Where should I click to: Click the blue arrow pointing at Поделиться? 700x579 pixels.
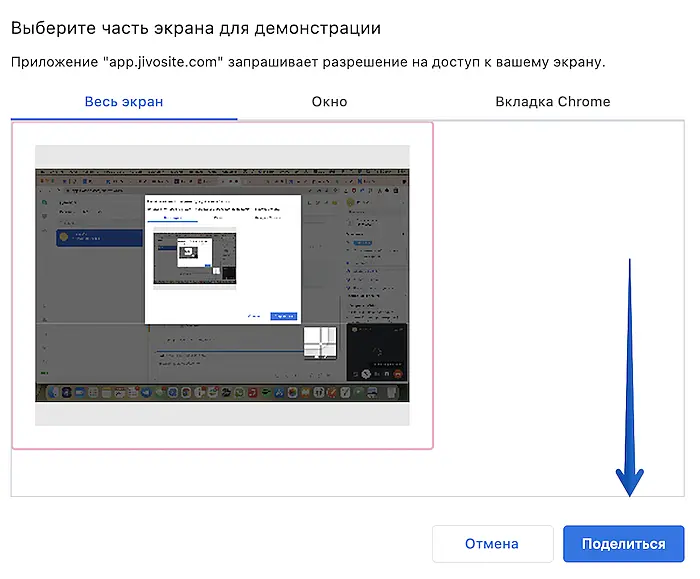(630, 380)
